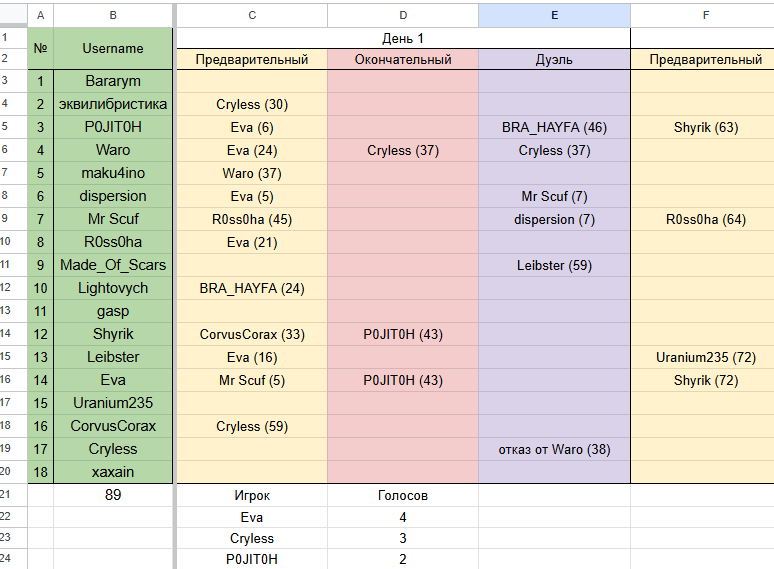Click the select-all corner box
This screenshot has height=569, width=774.
[x=13, y=15]
